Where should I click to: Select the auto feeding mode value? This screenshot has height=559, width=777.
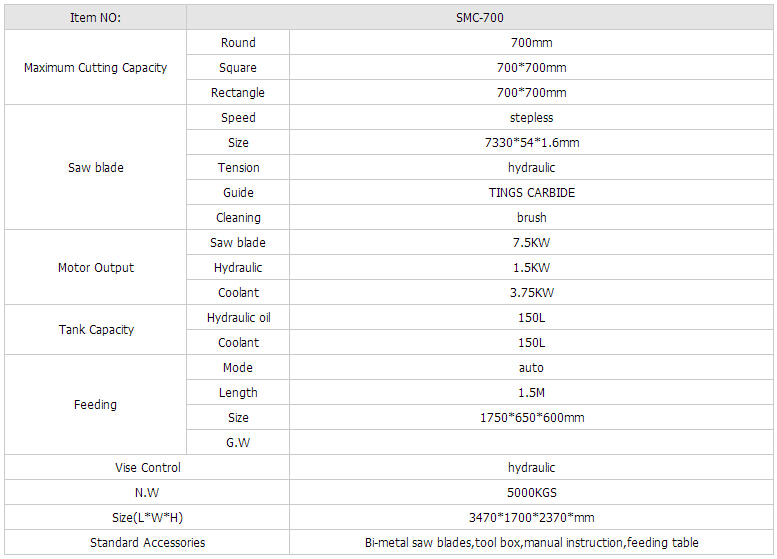[531, 368]
